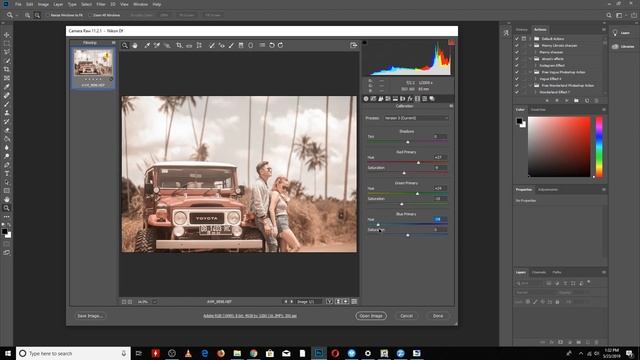Rotate image clockwise in Camera Raw

(281, 45)
